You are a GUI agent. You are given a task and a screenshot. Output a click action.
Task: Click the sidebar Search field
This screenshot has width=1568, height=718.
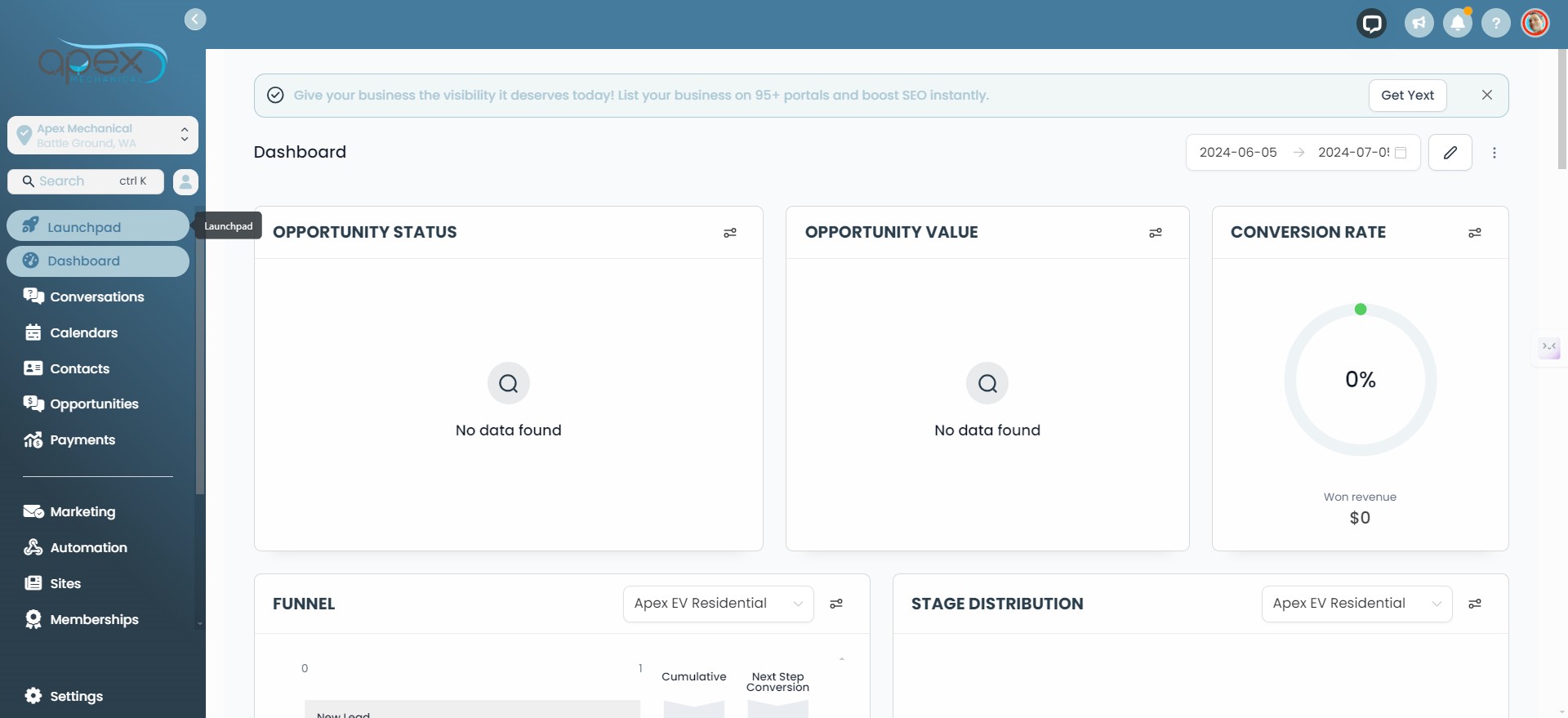click(86, 181)
